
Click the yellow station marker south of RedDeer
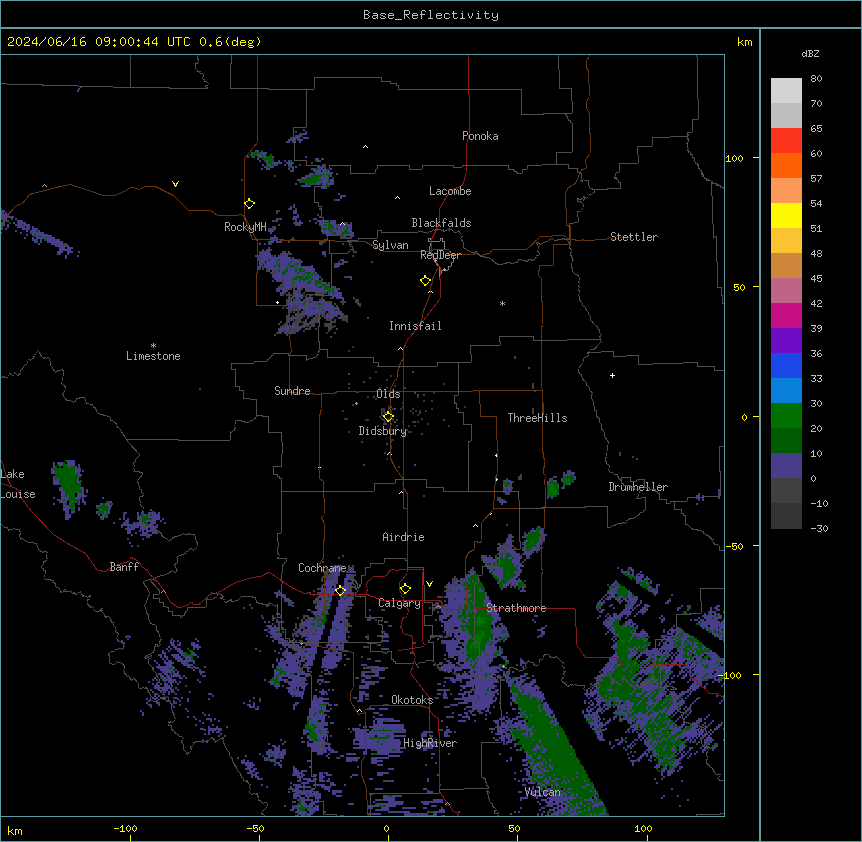(425, 280)
